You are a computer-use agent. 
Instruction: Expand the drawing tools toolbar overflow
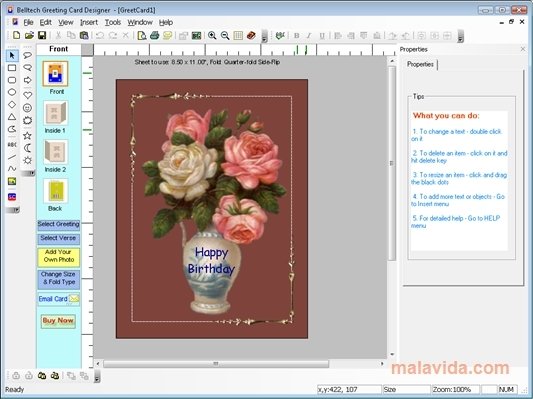click(x=13, y=210)
